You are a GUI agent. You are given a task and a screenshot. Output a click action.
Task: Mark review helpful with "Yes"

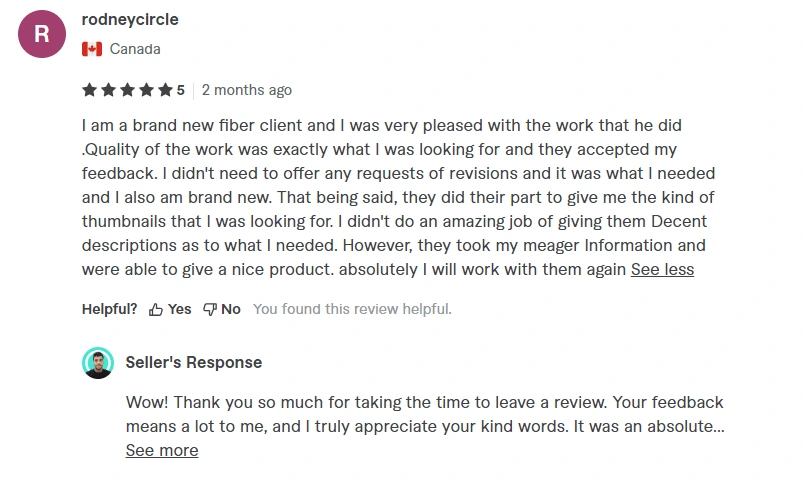(x=179, y=309)
